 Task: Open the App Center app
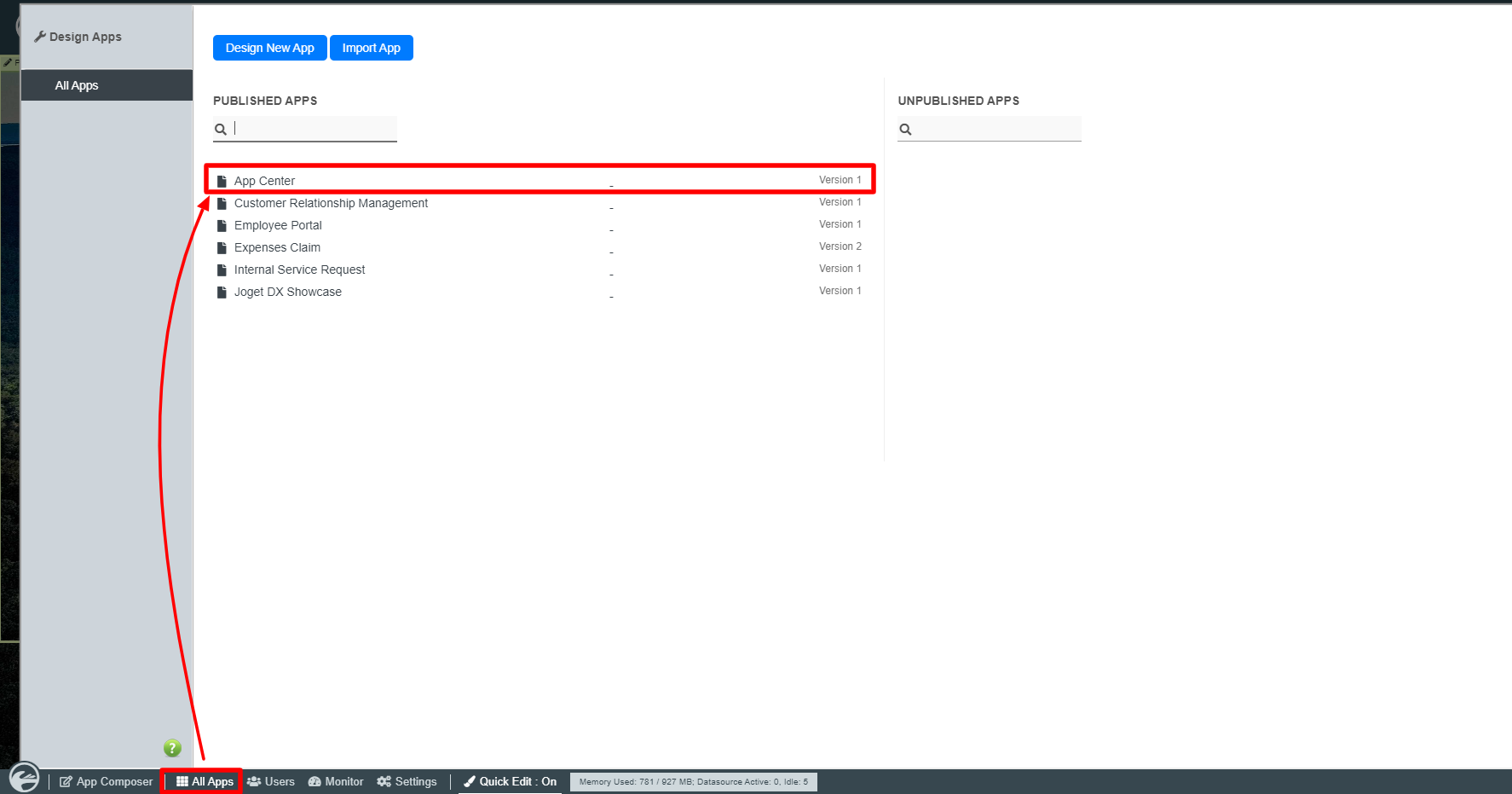(264, 181)
